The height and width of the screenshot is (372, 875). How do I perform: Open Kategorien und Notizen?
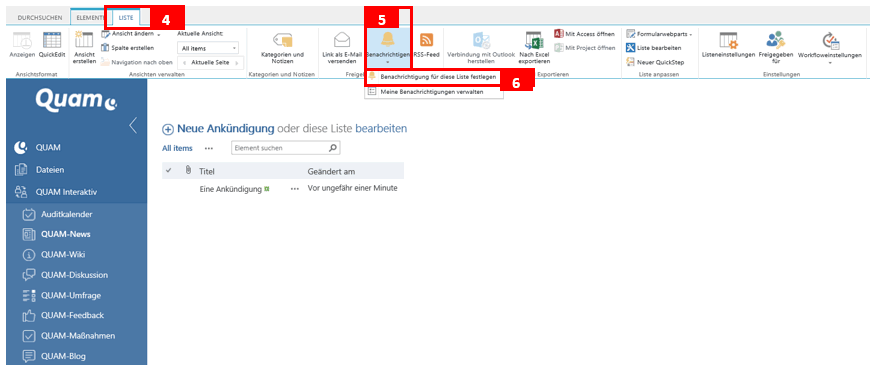282,48
